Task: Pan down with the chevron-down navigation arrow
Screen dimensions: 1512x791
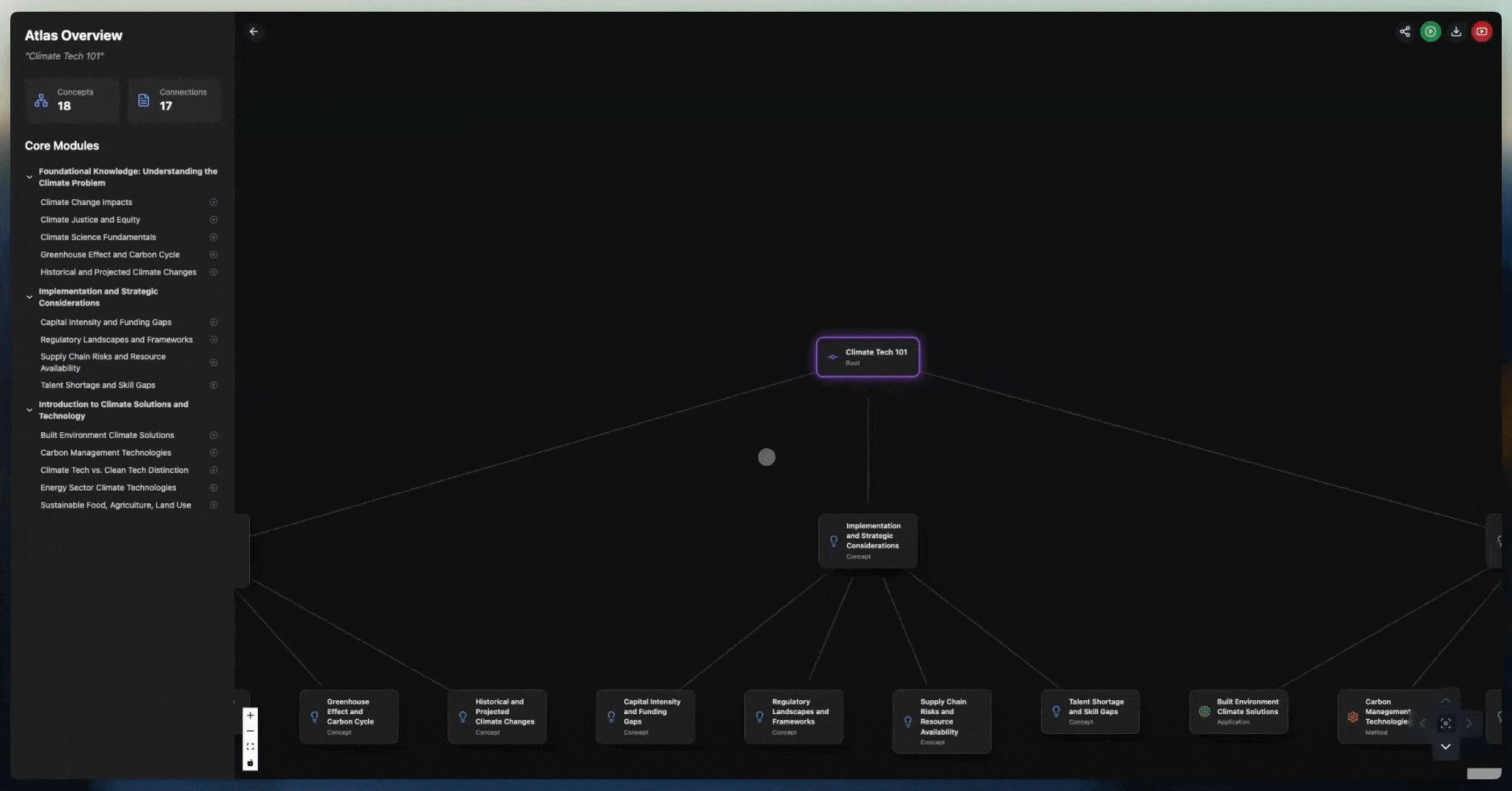Action: [1445, 746]
